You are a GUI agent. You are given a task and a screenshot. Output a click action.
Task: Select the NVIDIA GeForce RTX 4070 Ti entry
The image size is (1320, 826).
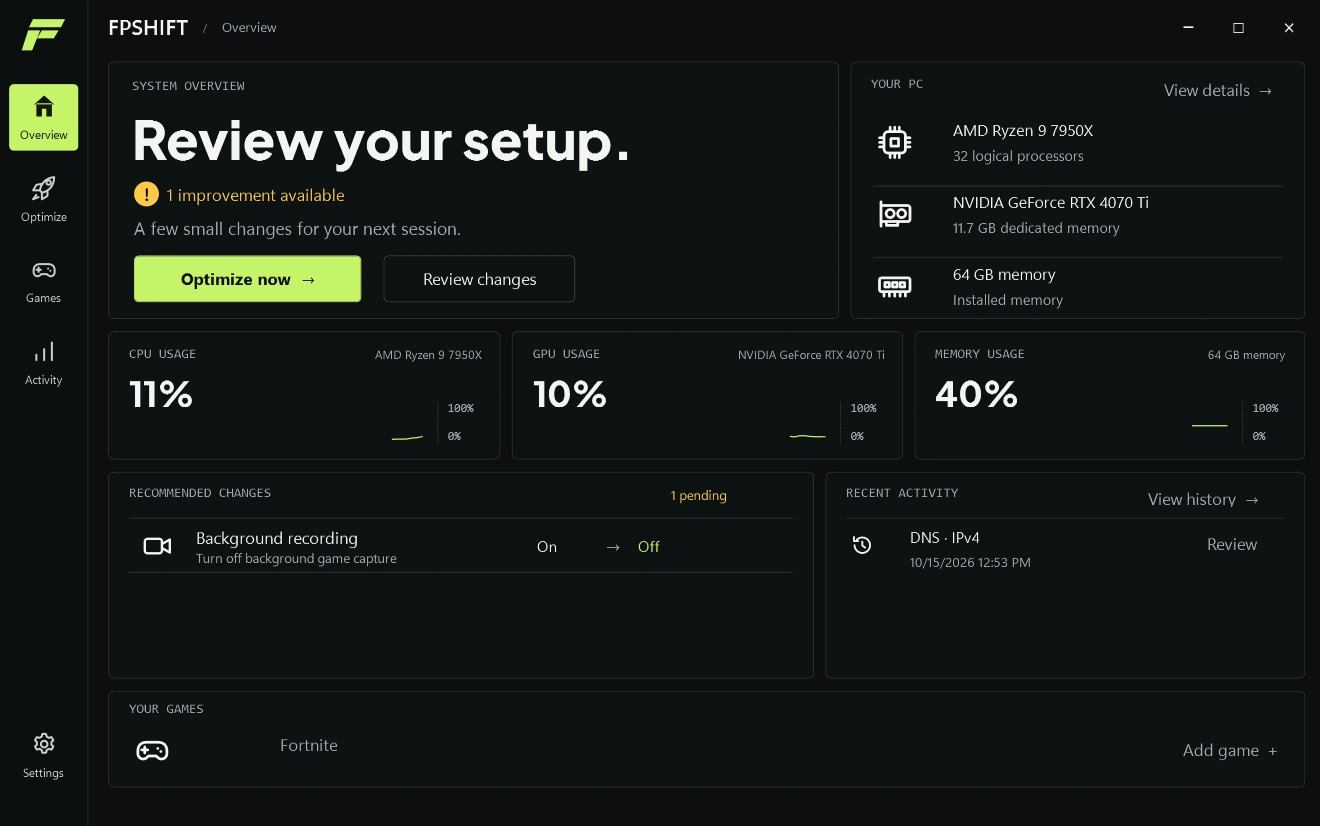tap(1078, 215)
